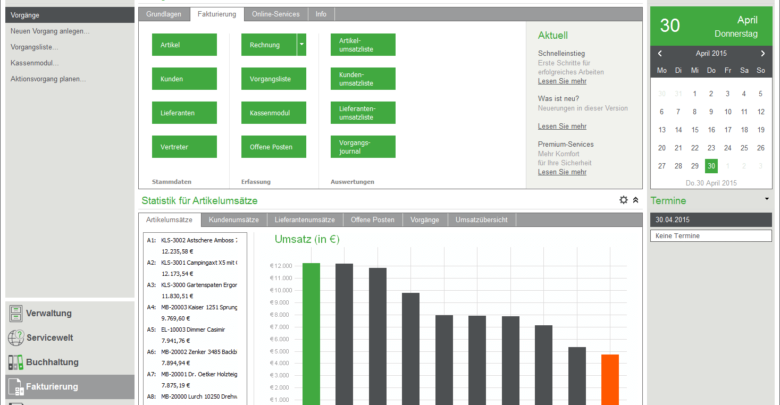The image size is (780, 405).
Task: Open Buchhaltung via its binder icon
Action: [x=15, y=362]
